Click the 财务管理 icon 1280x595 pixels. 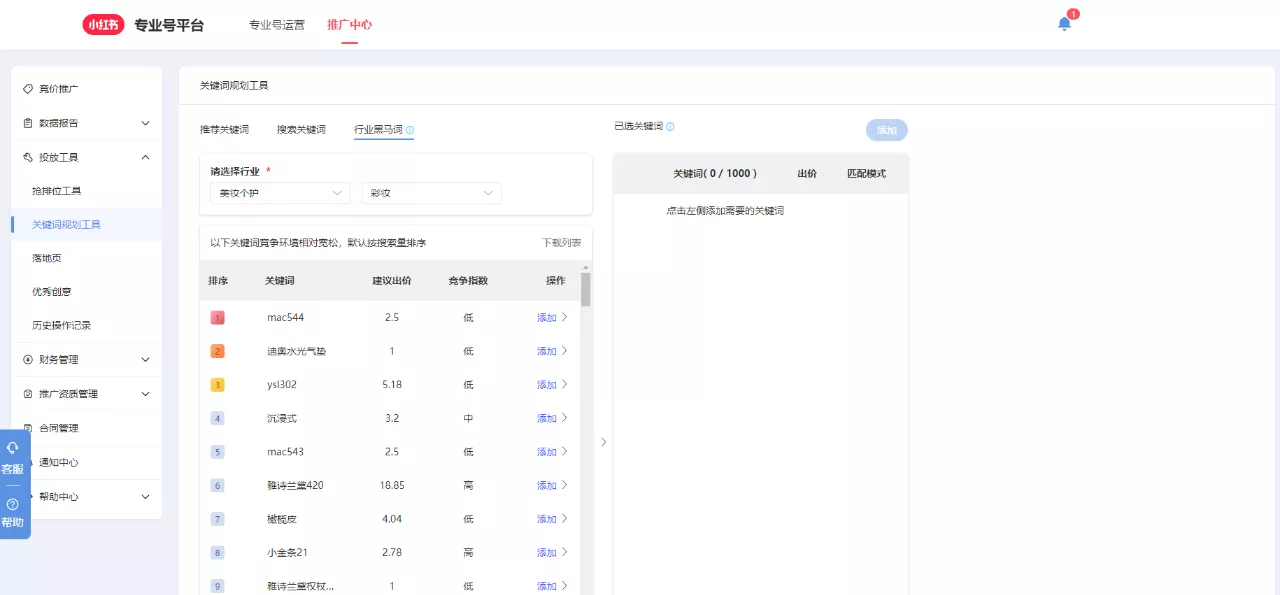pyautogui.click(x=28, y=359)
